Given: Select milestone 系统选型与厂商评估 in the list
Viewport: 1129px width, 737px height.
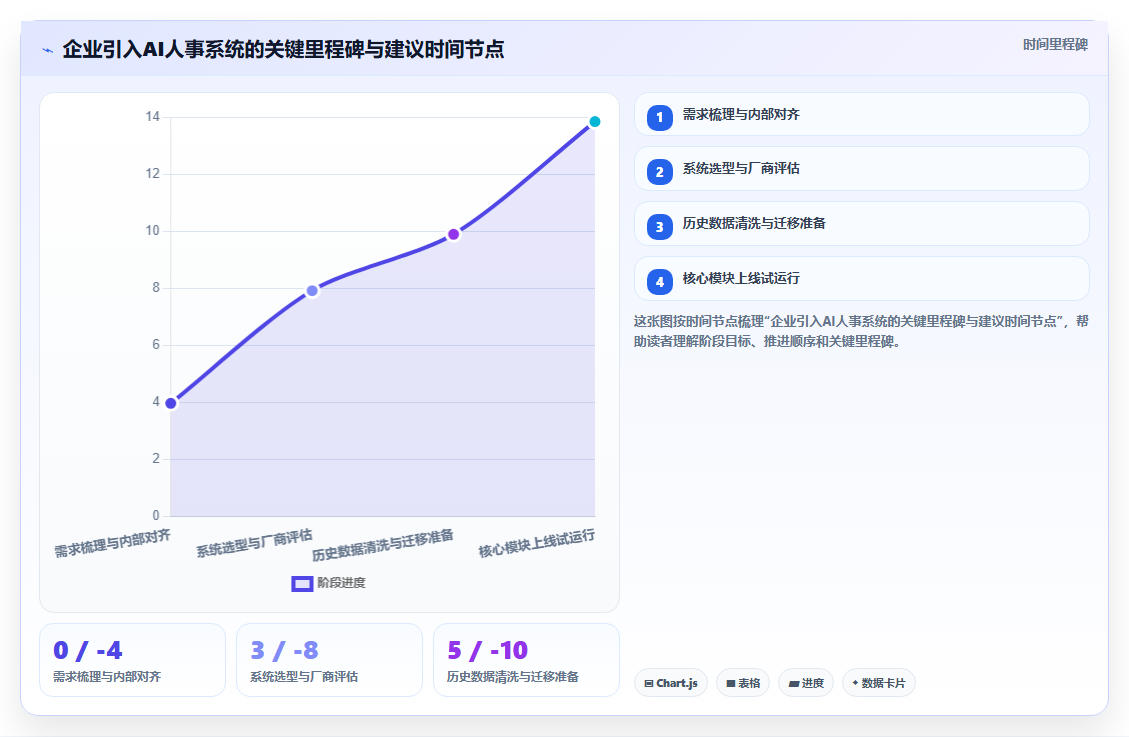Looking at the screenshot, I should [x=861, y=169].
